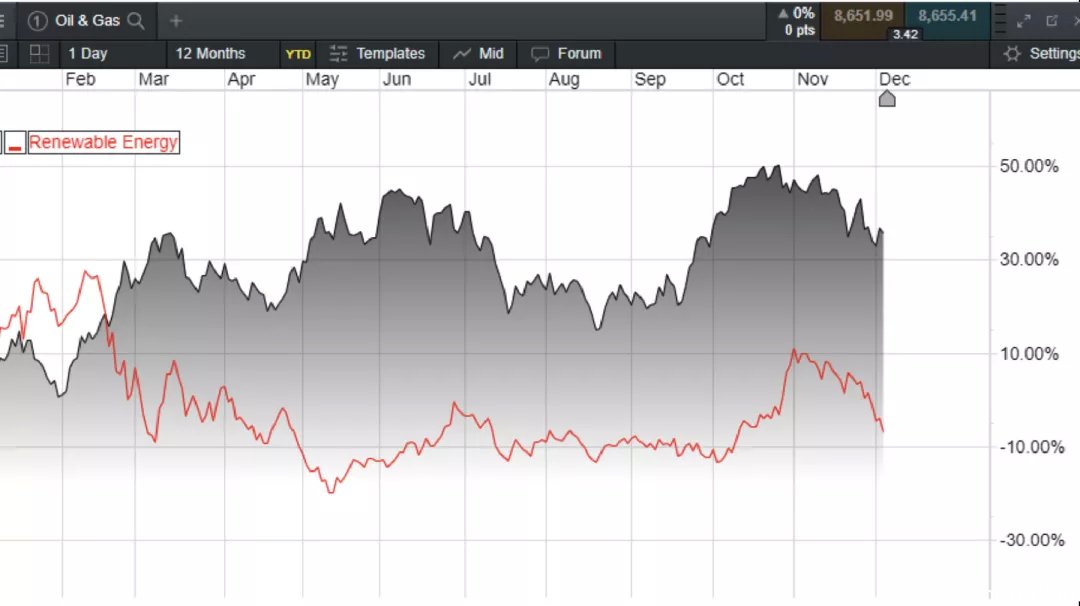Click the grey Dec timeline marker

887,99
